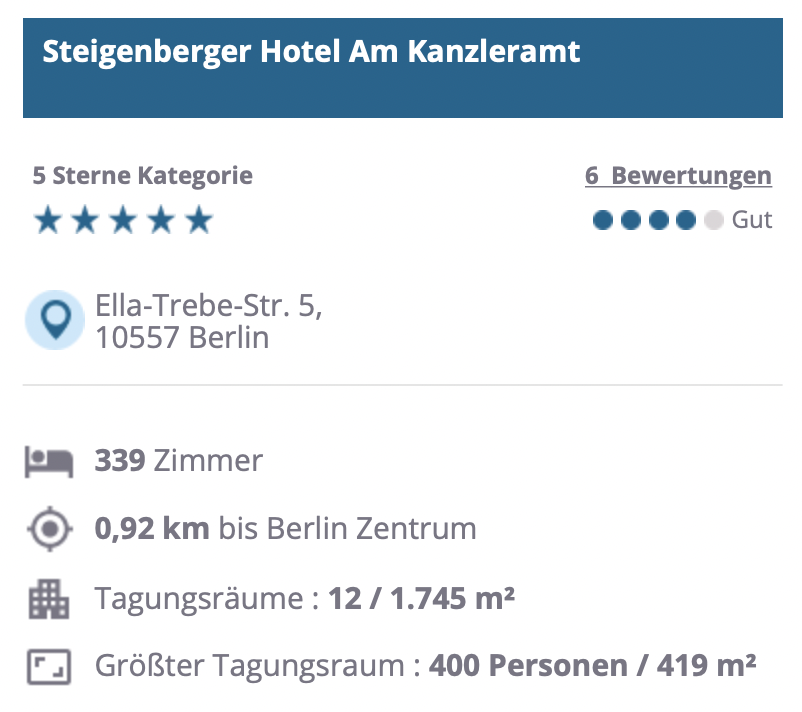The width and height of the screenshot is (802, 712).
Task: Click the bed icon beside 339 Zimmer
Action: click(49, 462)
